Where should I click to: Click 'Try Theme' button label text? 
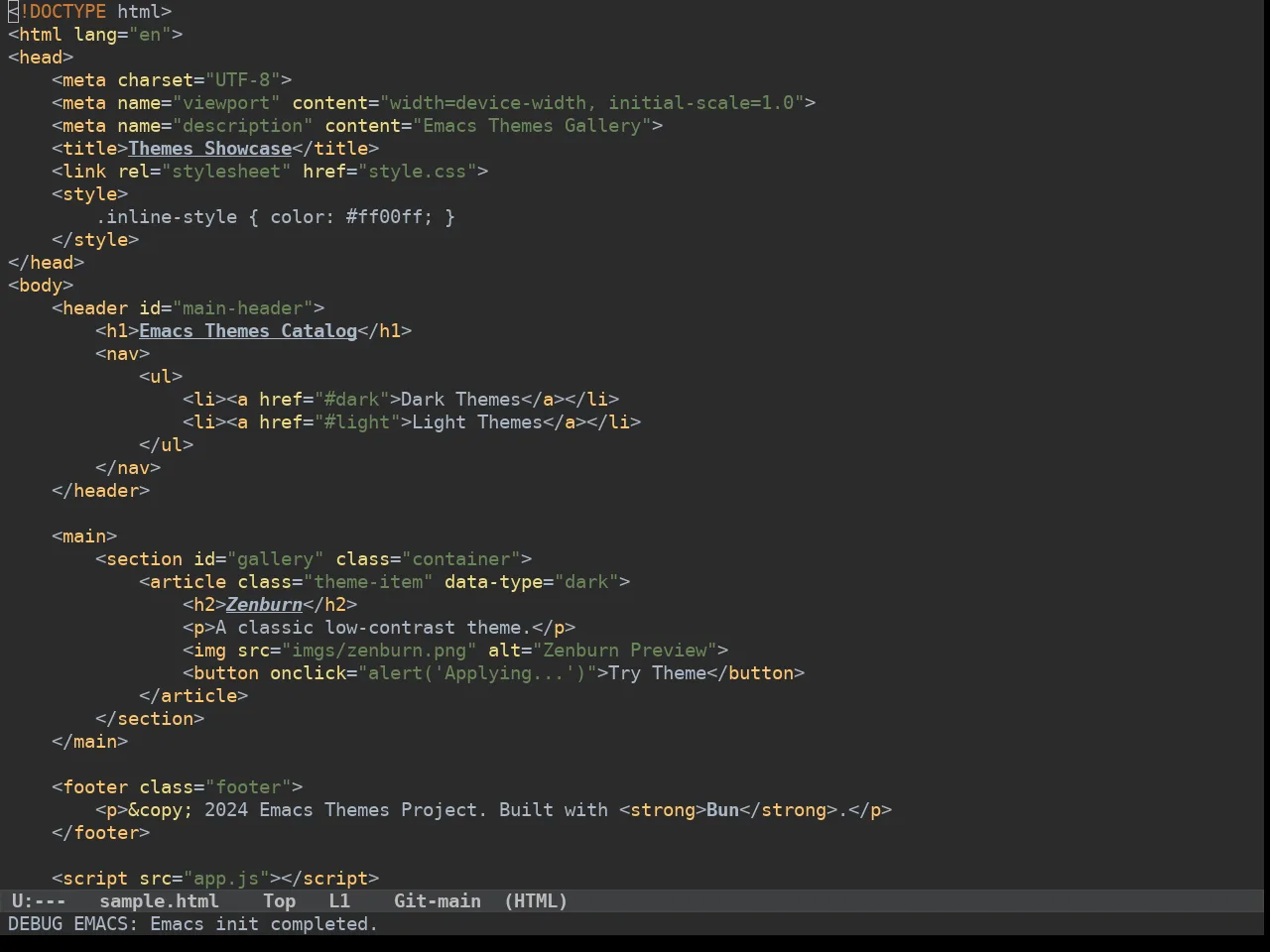(657, 673)
